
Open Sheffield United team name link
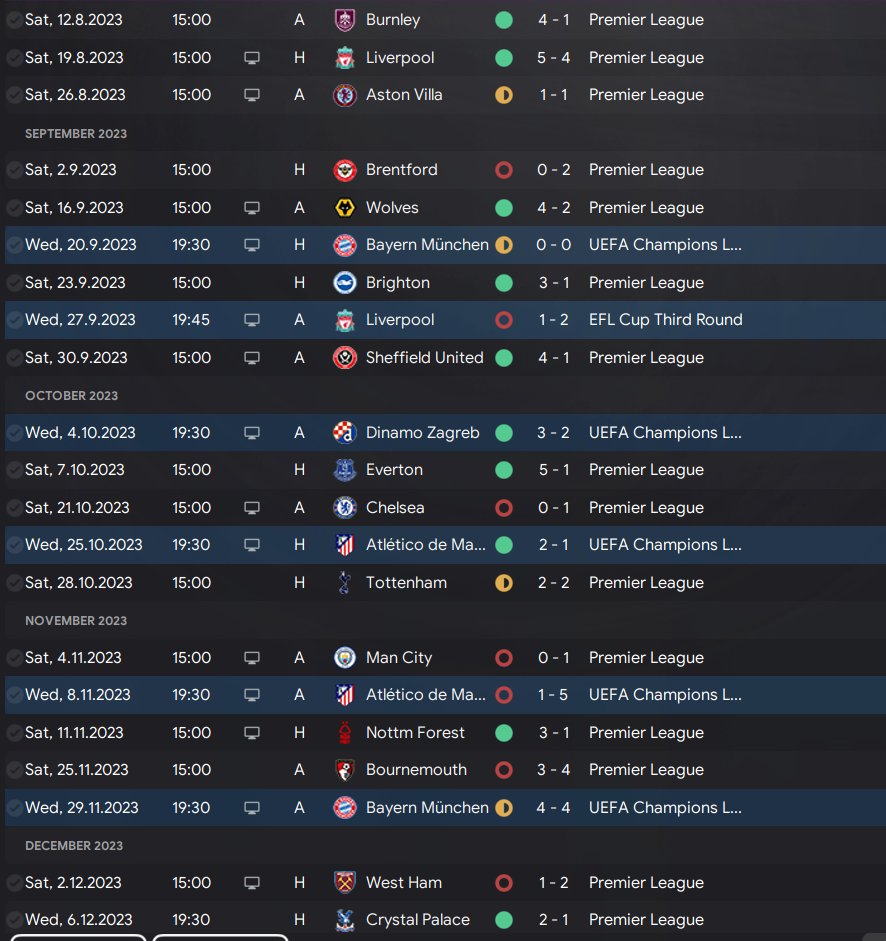pos(424,358)
